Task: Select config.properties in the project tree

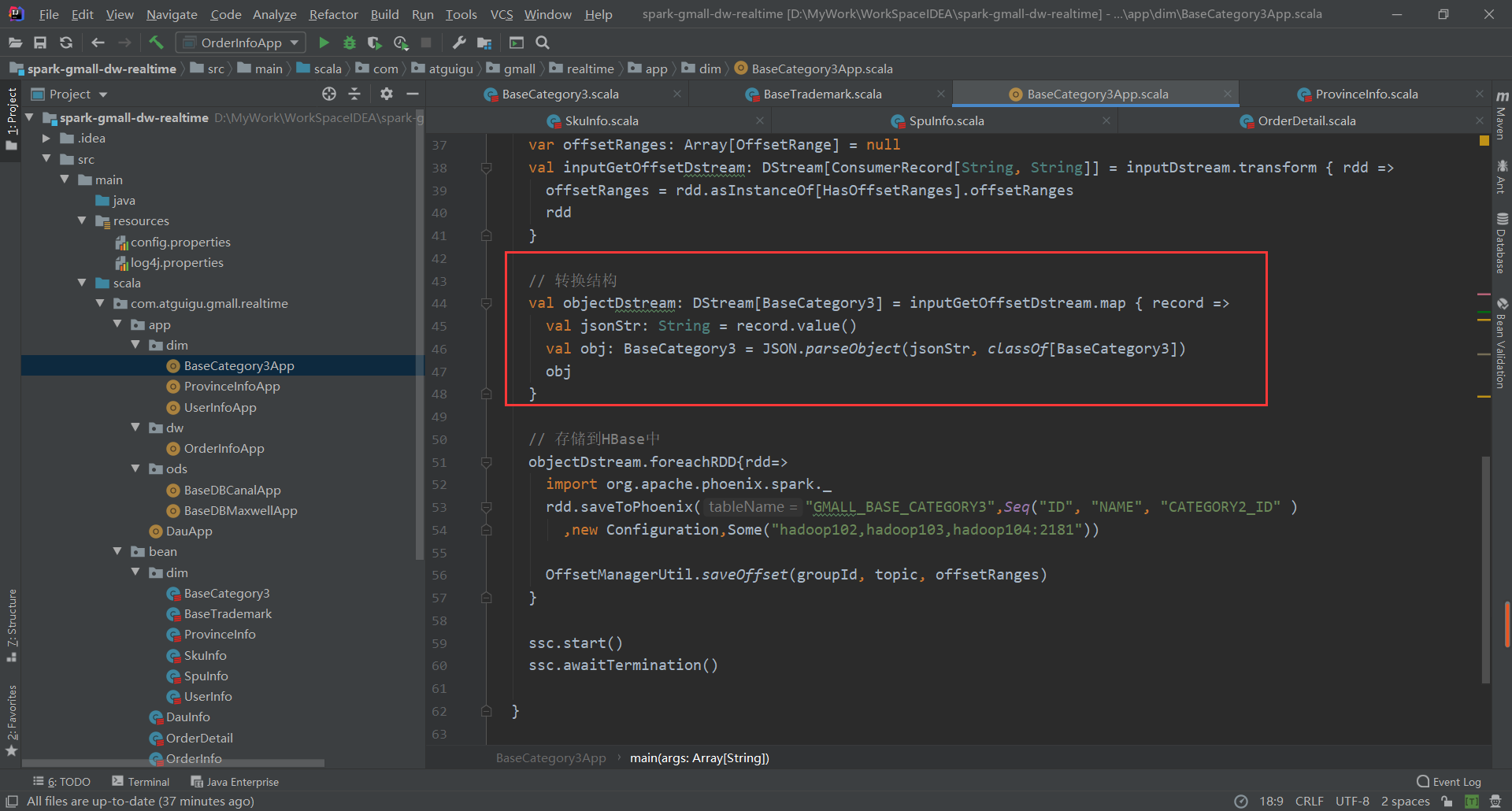Action: coord(180,242)
